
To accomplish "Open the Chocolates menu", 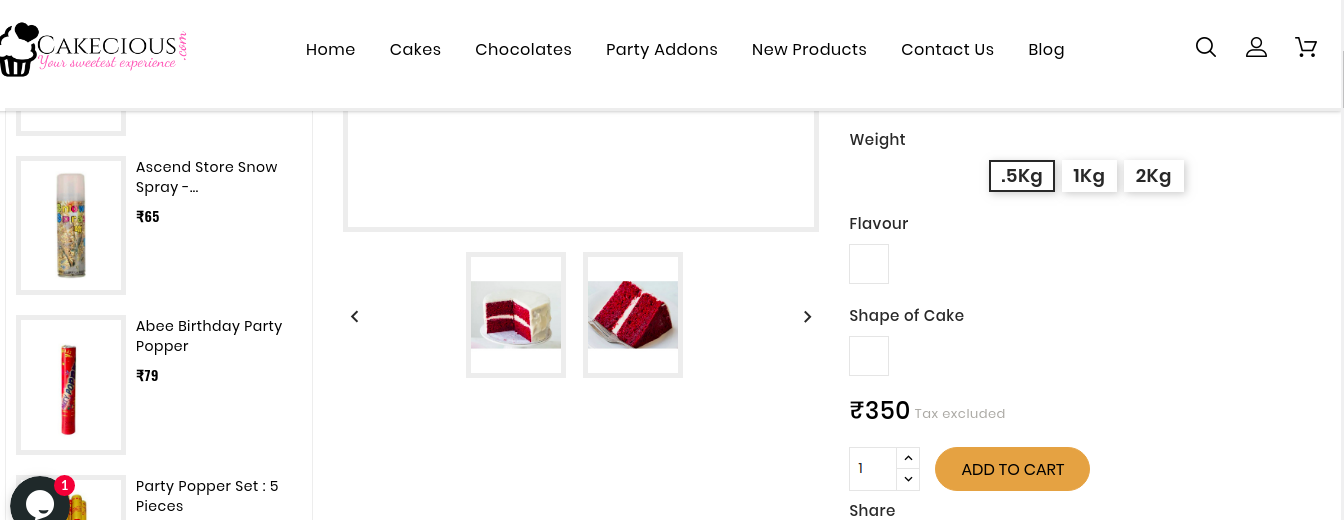I will click(x=523, y=50).
